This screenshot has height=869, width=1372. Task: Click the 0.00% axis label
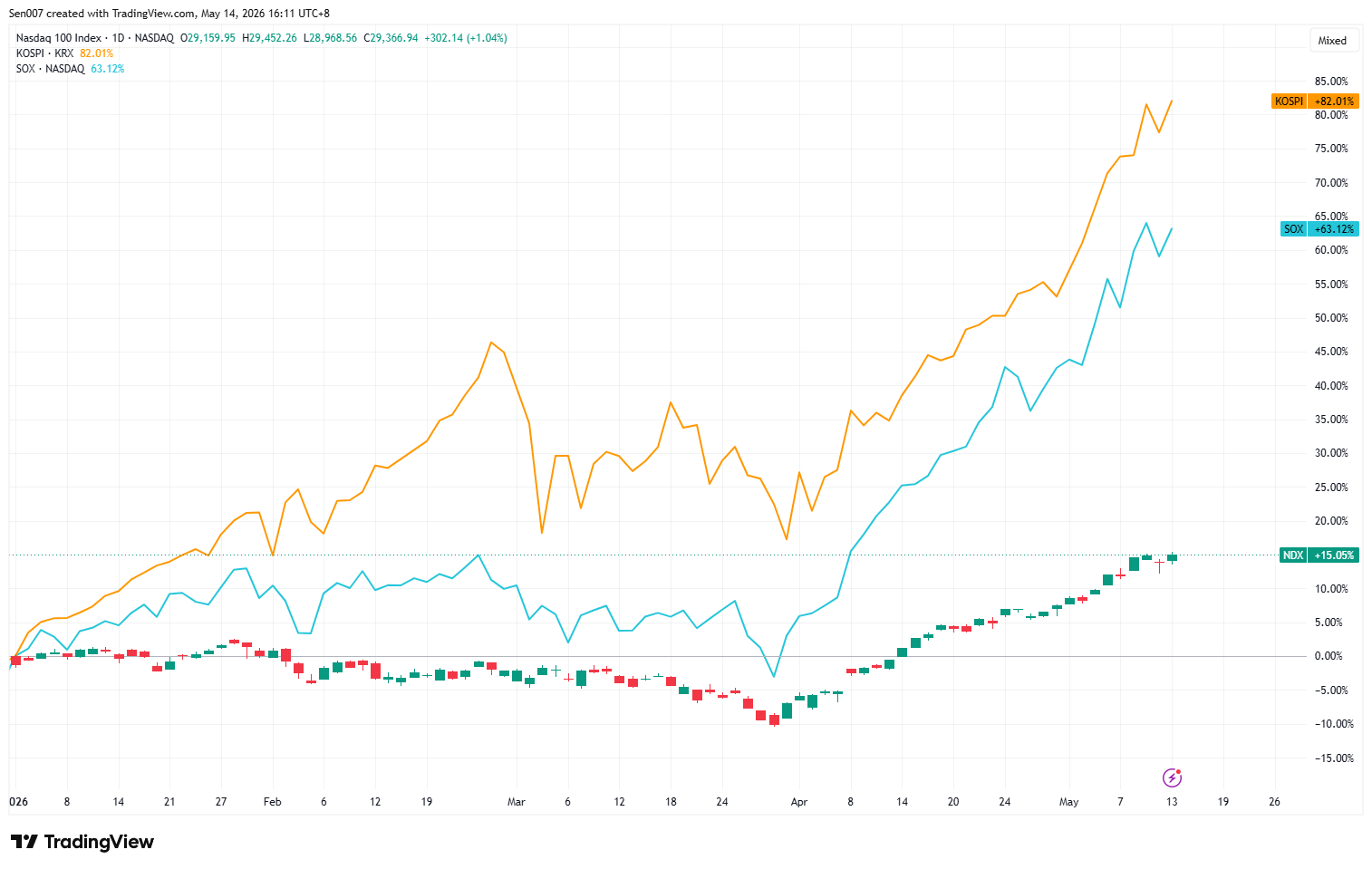pos(1329,656)
